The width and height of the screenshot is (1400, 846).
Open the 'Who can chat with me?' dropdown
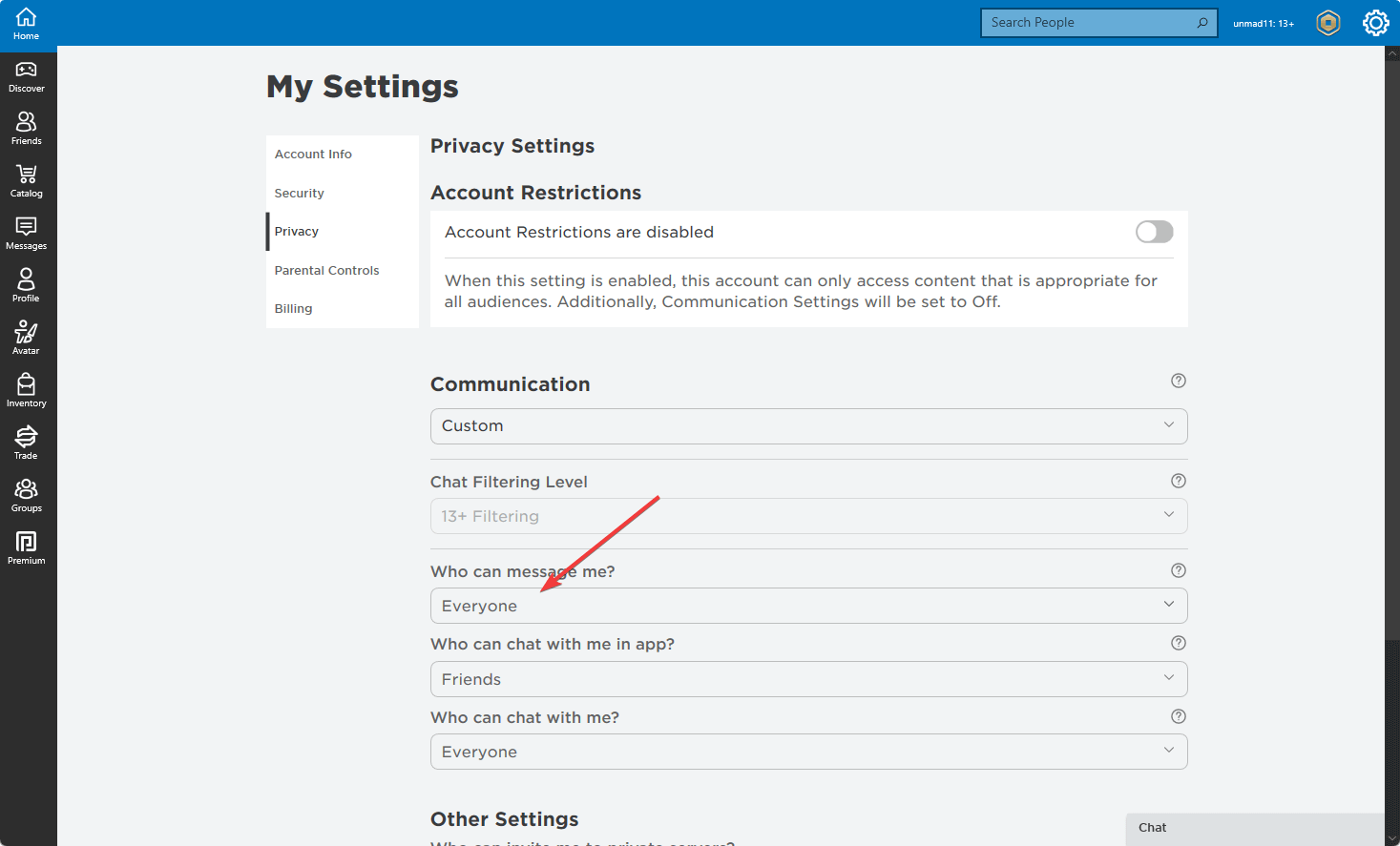(808, 752)
